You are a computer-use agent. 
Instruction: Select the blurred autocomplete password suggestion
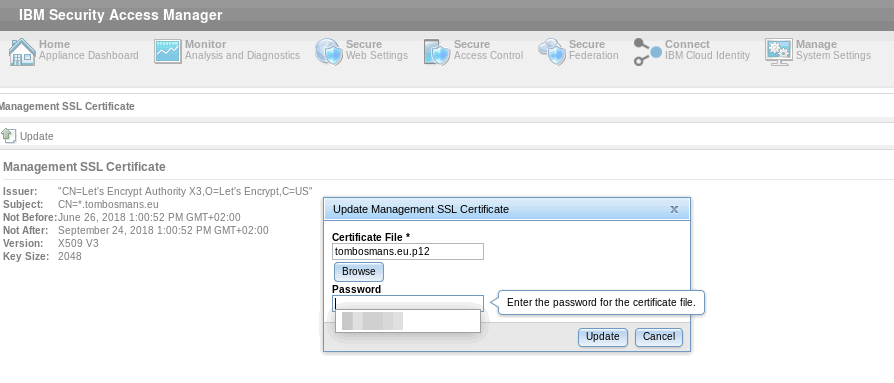pos(408,321)
